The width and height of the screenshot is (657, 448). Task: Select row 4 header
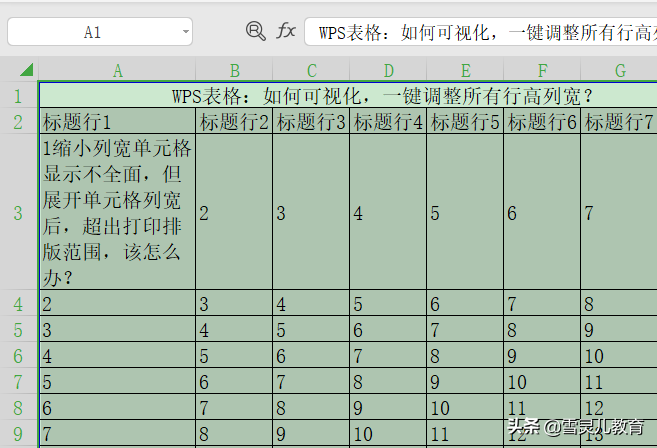18,304
